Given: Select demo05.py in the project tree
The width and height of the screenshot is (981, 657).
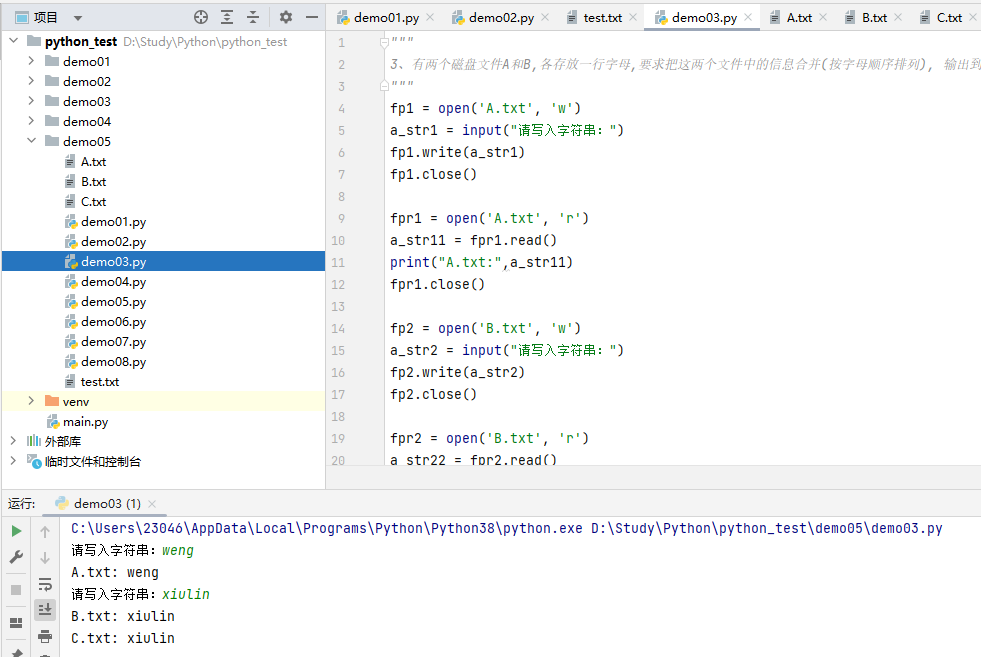Looking at the screenshot, I should [x=113, y=302].
